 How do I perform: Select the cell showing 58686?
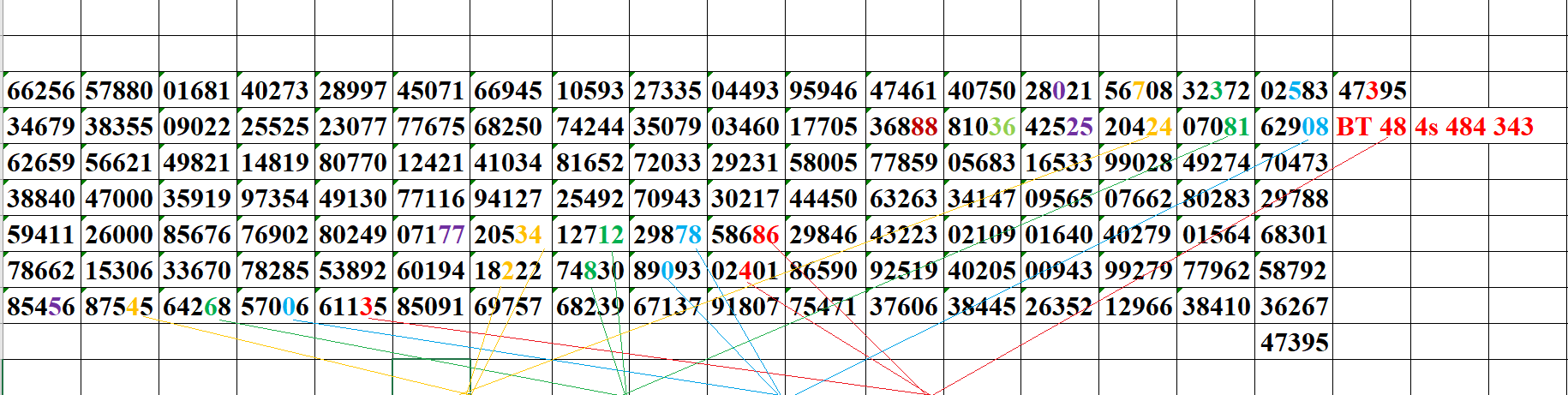(745, 235)
